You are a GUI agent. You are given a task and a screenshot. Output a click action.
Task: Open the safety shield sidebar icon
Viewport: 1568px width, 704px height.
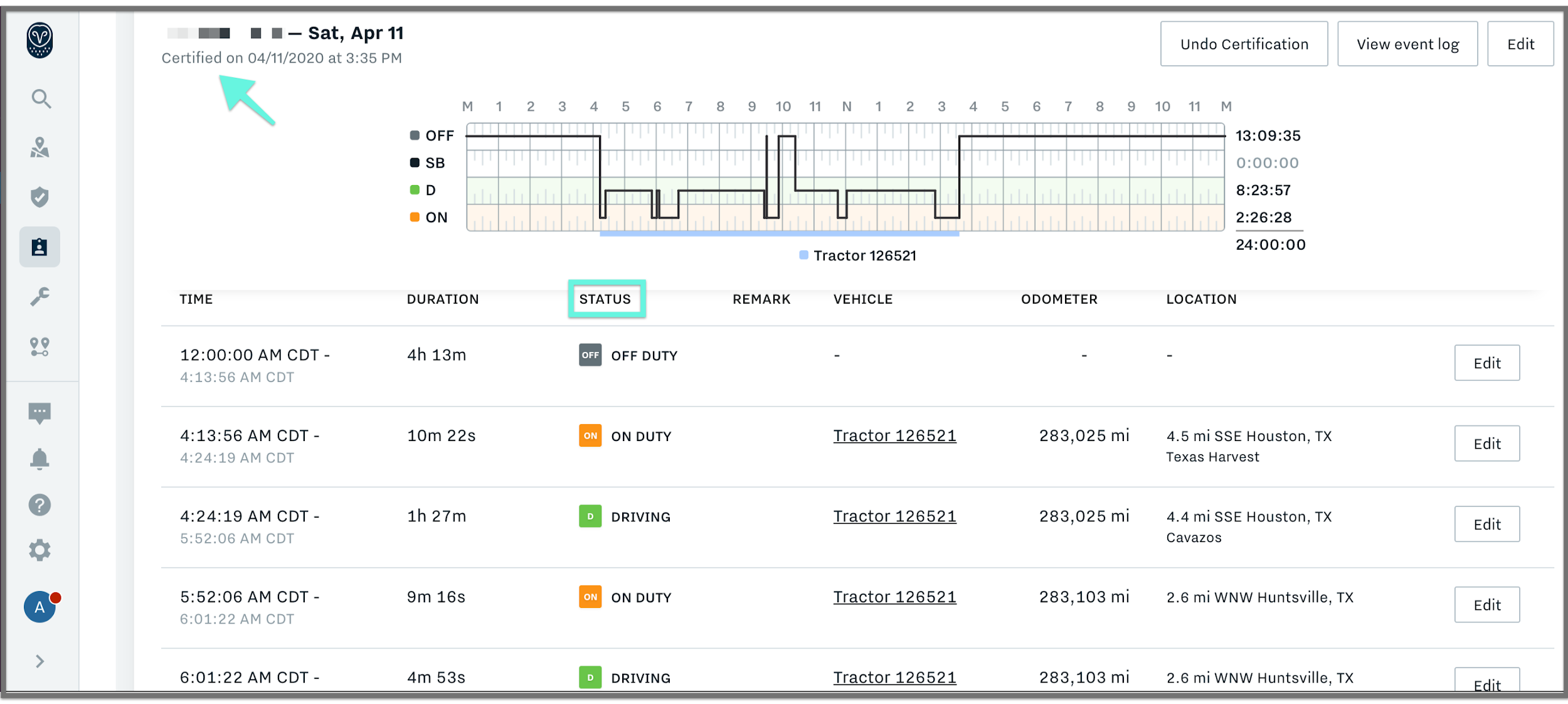coord(40,197)
